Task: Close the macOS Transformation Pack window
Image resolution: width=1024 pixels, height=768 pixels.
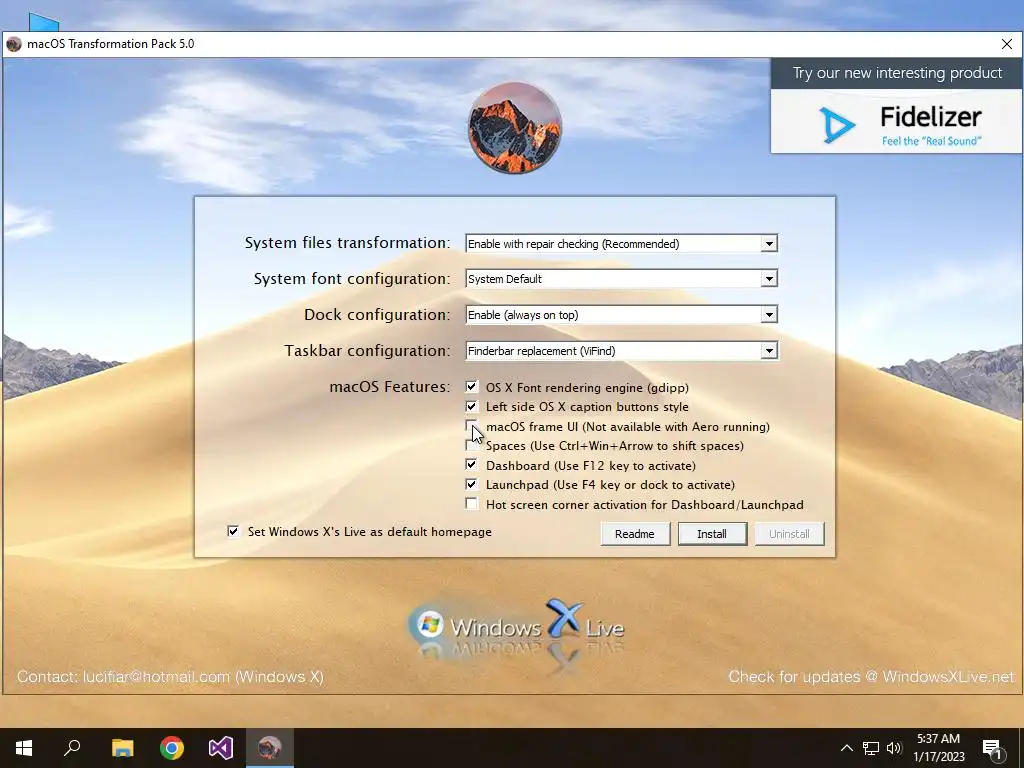Action: coord(1006,44)
